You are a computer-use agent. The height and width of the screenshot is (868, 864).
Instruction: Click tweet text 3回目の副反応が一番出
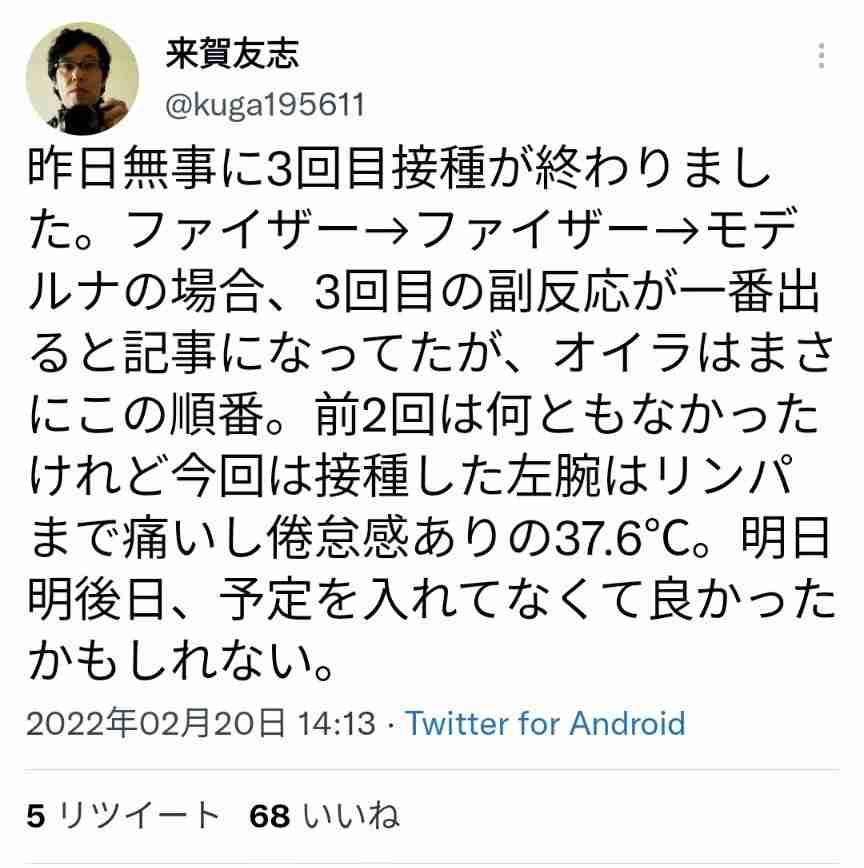pyautogui.click(x=568, y=291)
